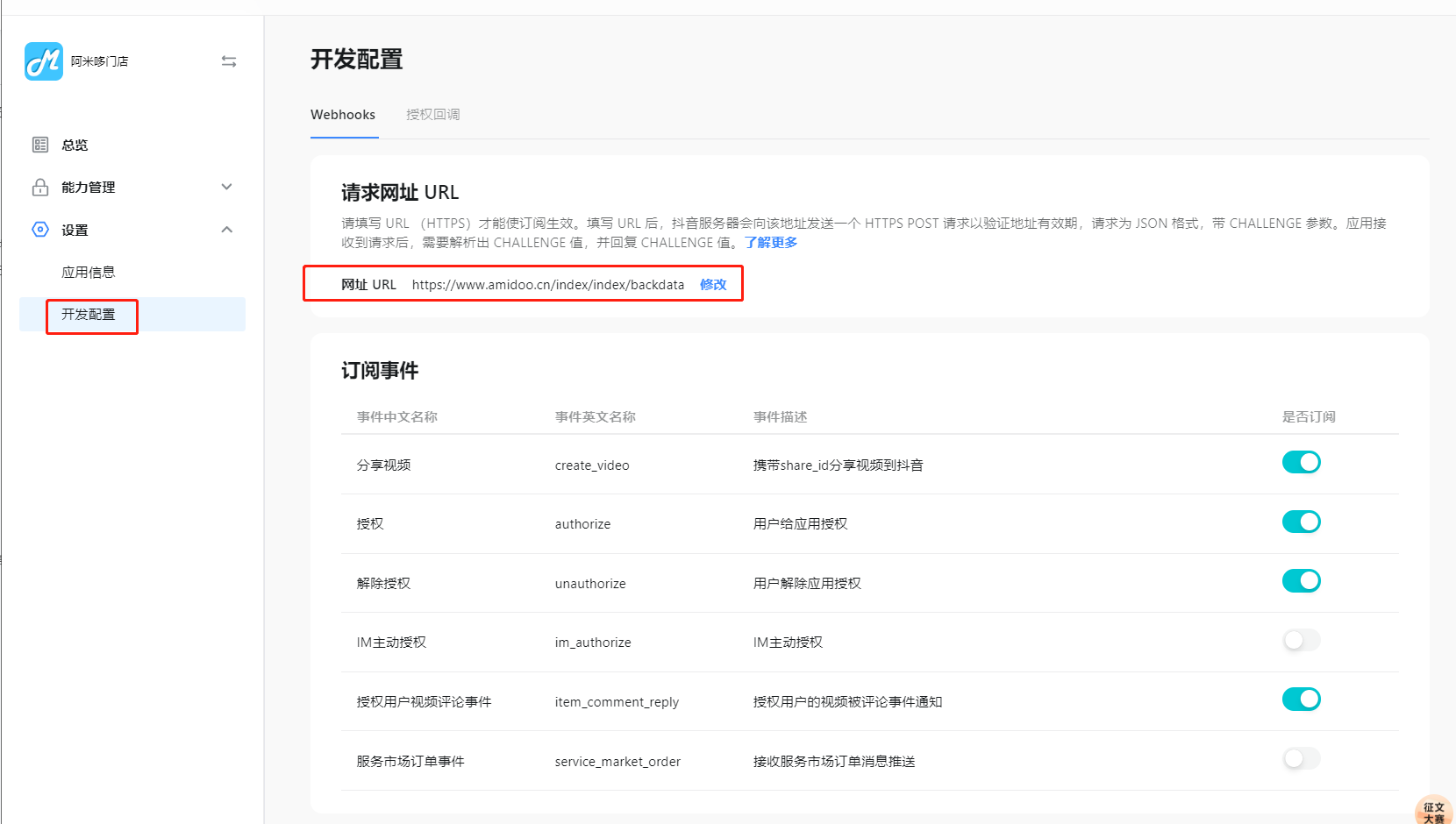This screenshot has height=824, width=1456.
Task: Click the 授权用户的视频被评论事件通知 description
Action: click(848, 701)
